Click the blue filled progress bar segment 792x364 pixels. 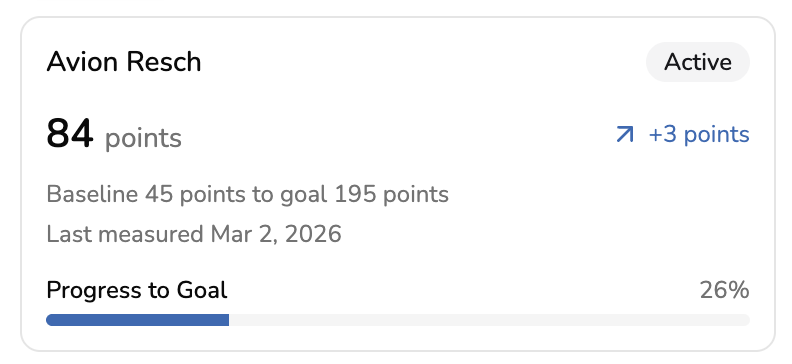[137, 320]
